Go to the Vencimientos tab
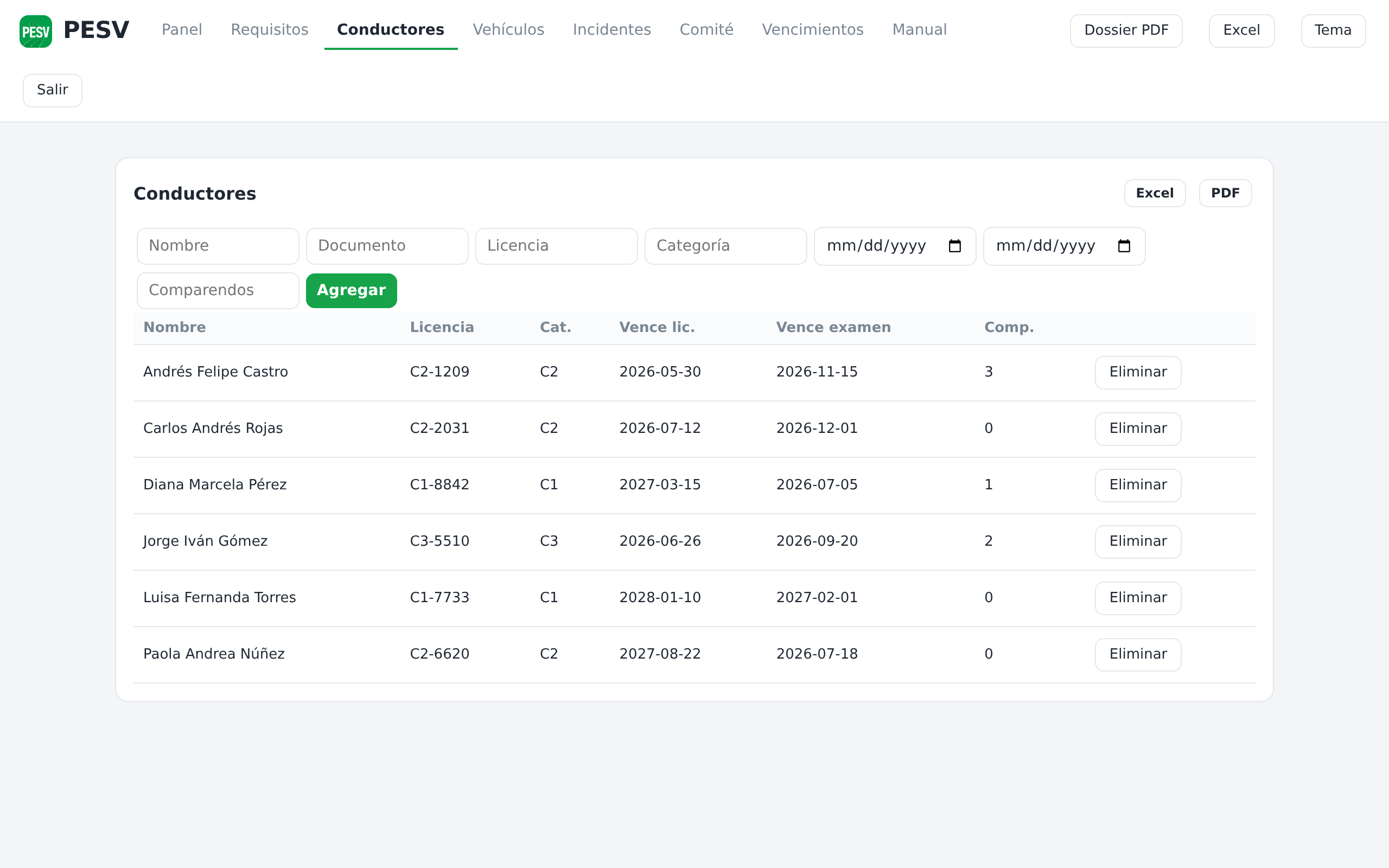 (x=812, y=30)
